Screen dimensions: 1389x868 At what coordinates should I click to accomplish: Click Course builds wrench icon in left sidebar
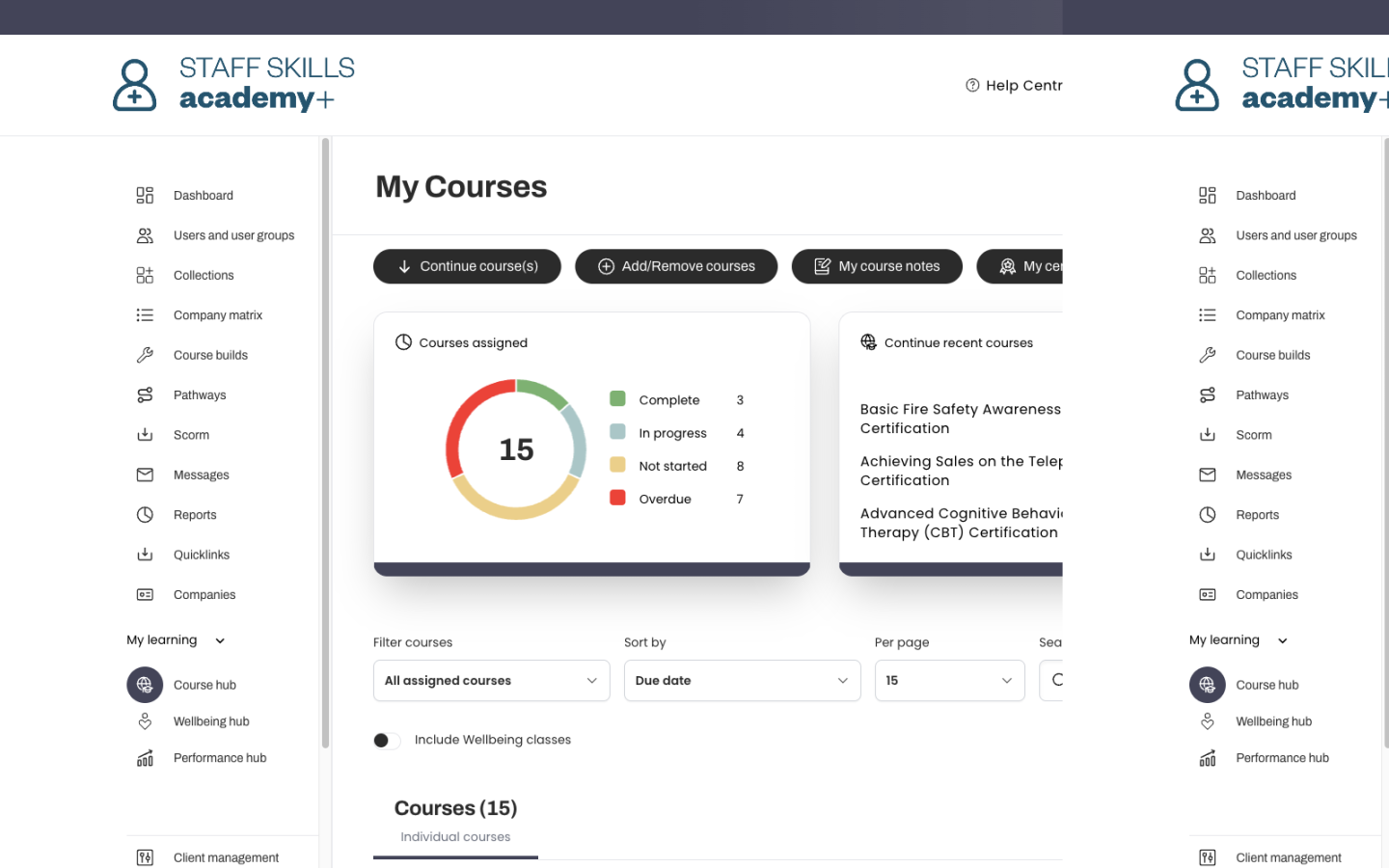[x=145, y=355]
